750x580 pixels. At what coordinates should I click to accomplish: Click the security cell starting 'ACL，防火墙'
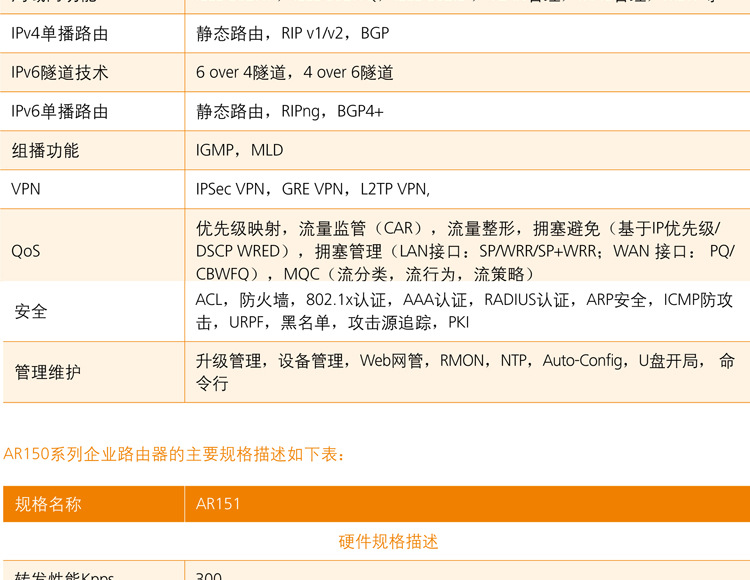464,311
